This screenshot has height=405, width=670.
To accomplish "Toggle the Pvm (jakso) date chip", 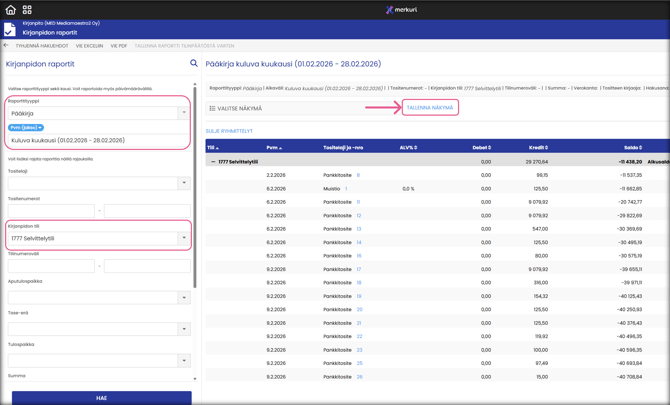I will pos(26,128).
